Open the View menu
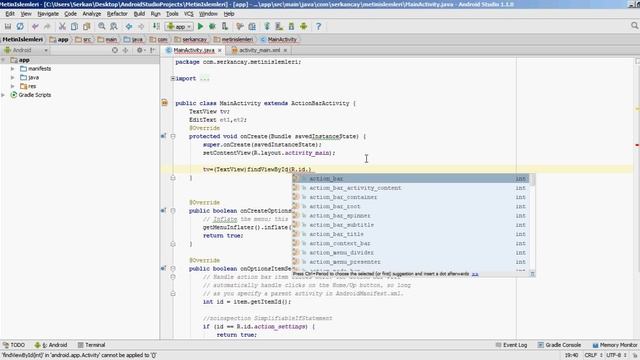The width and height of the screenshot is (640, 360). pyautogui.click(x=26, y=14)
